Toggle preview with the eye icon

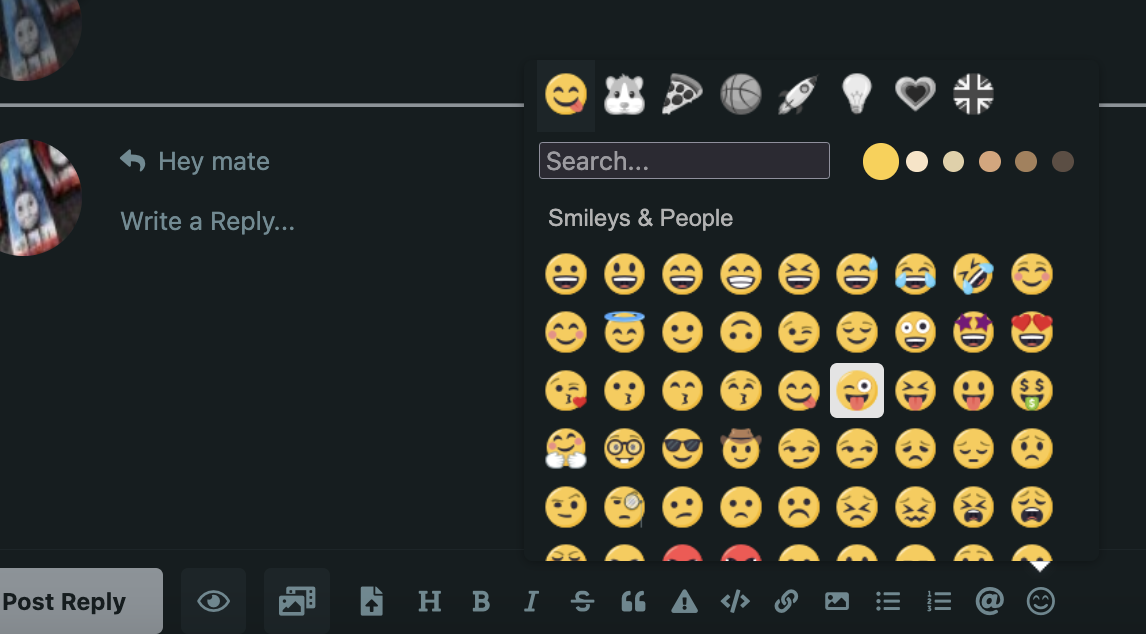click(x=213, y=601)
